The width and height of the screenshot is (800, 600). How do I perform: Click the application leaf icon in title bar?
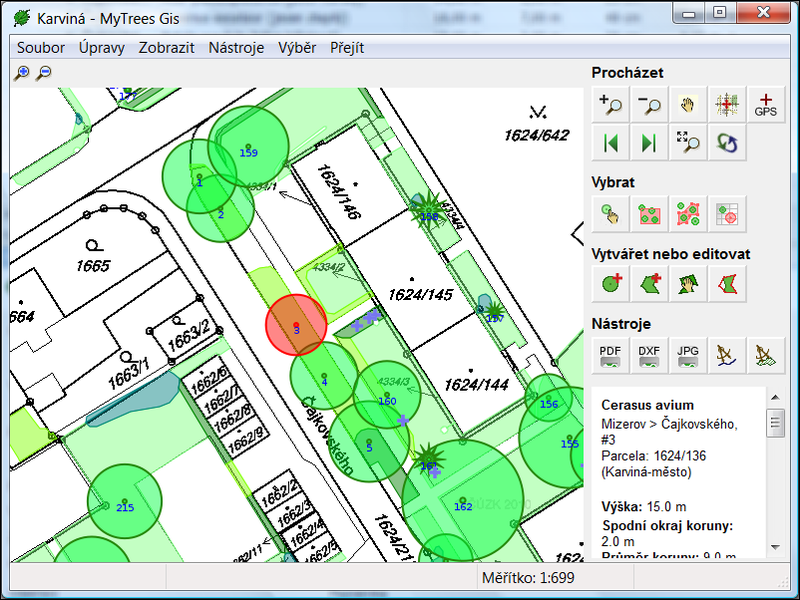coord(21,18)
